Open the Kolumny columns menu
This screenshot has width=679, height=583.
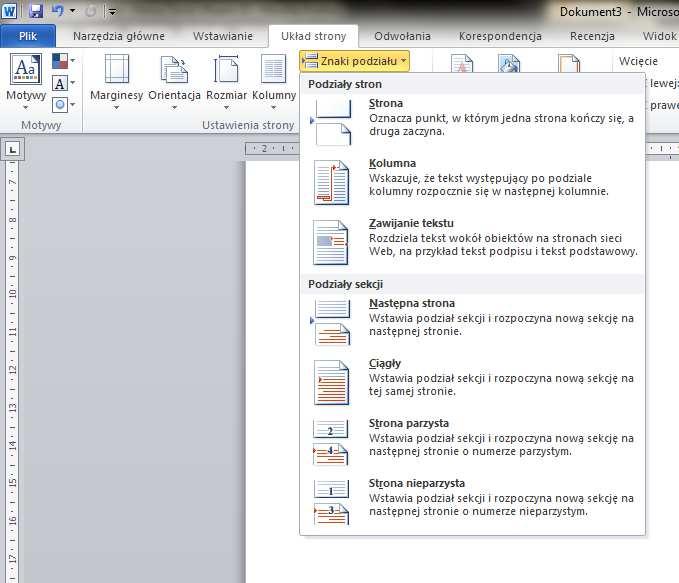tap(274, 81)
